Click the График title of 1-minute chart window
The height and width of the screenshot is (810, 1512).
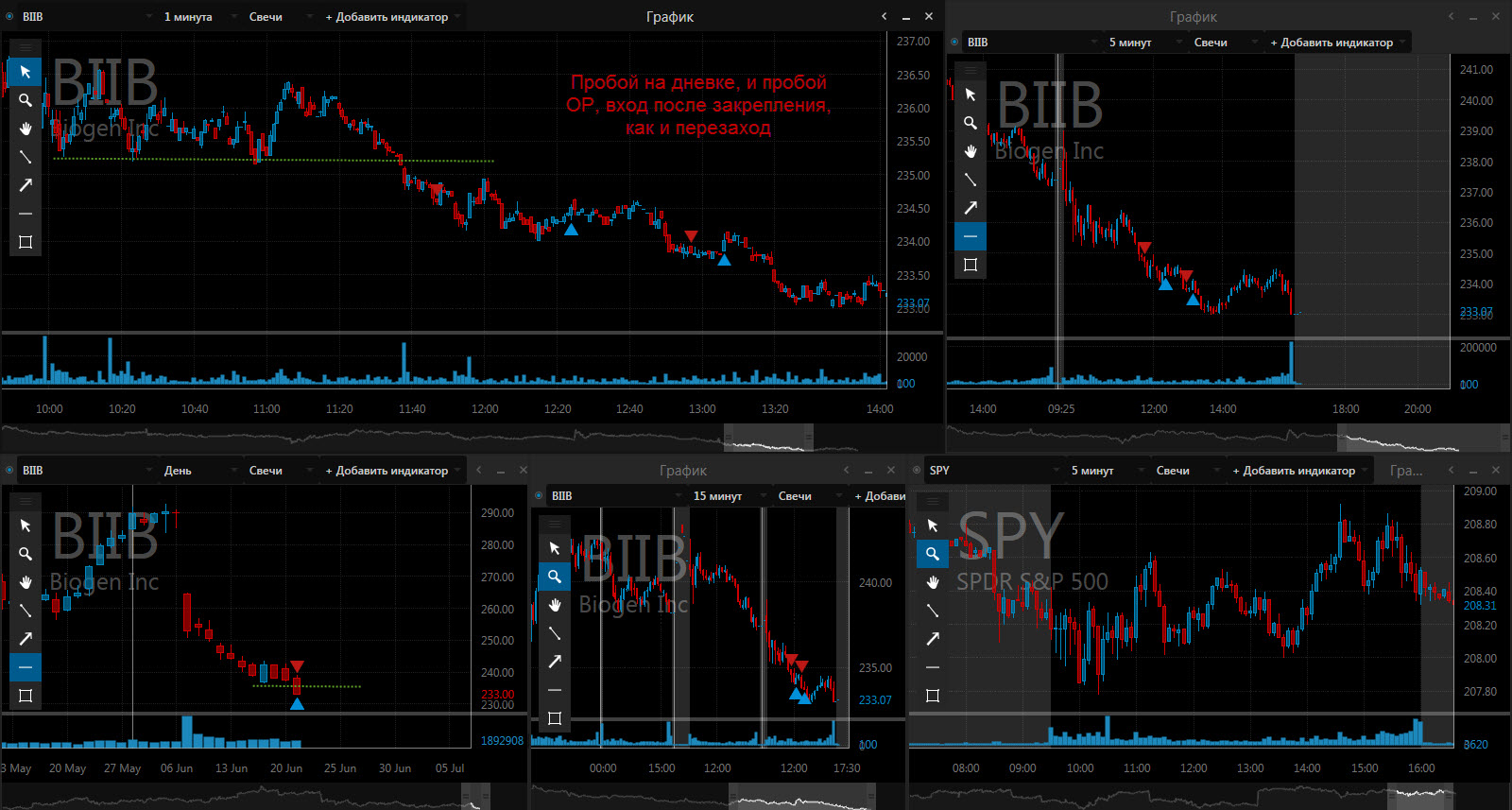point(670,16)
